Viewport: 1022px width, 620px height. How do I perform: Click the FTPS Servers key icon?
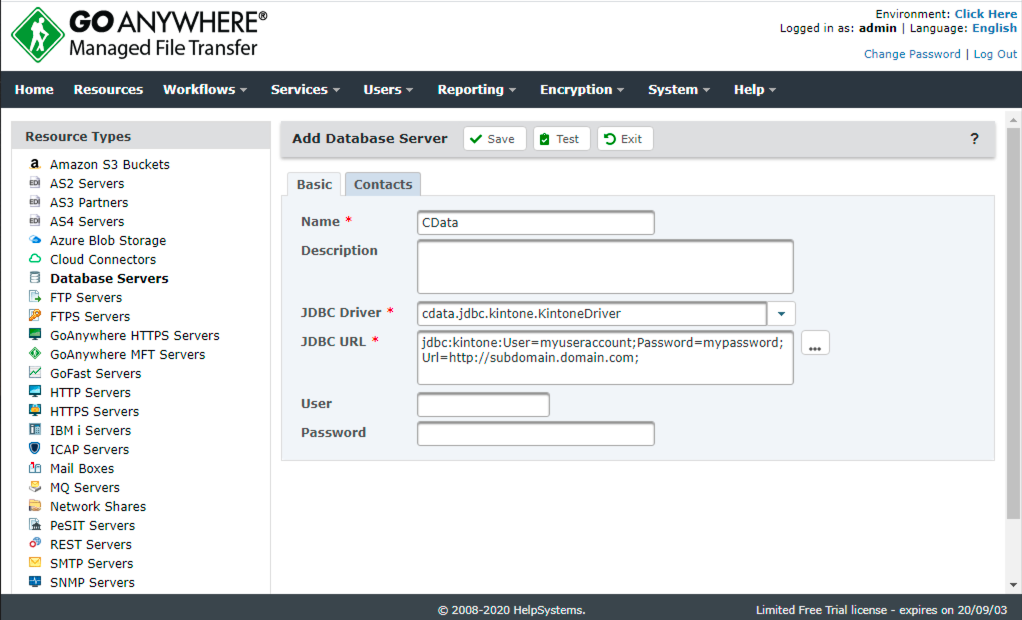point(35,316)
